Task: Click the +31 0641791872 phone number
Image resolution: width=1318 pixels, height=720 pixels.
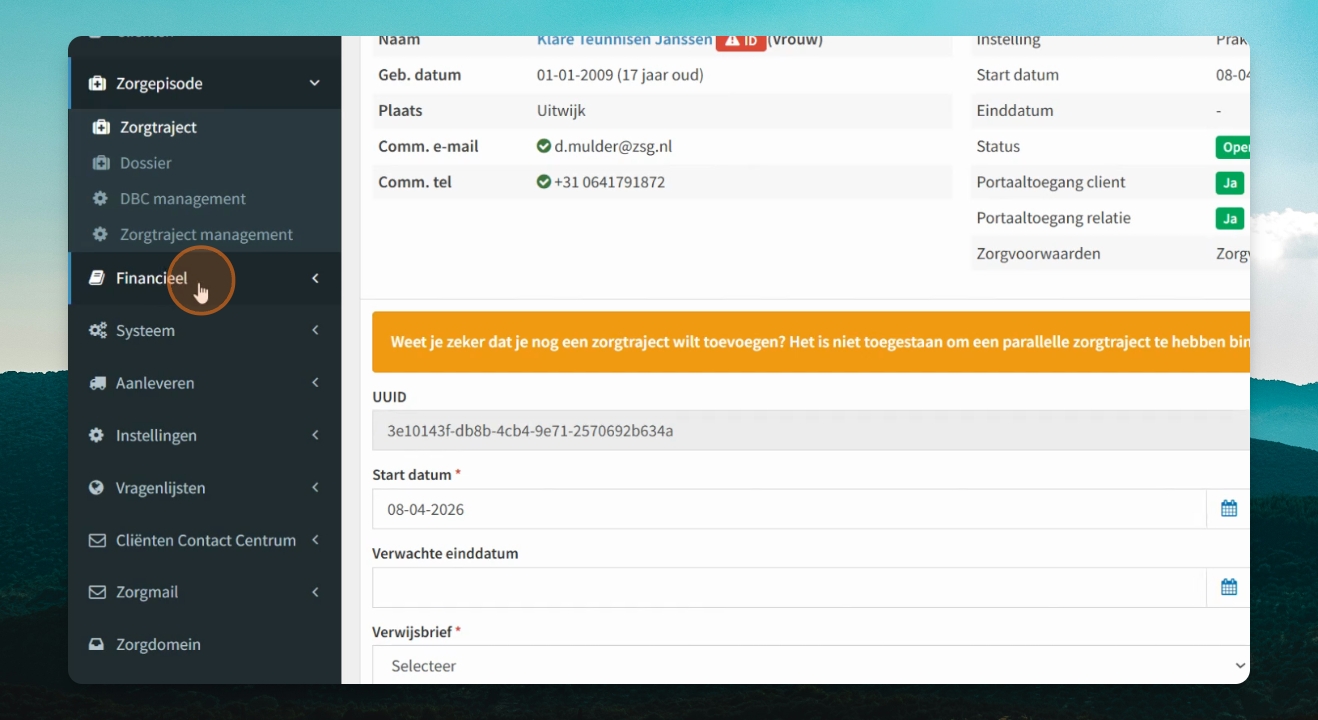Action: pos(610,182)
